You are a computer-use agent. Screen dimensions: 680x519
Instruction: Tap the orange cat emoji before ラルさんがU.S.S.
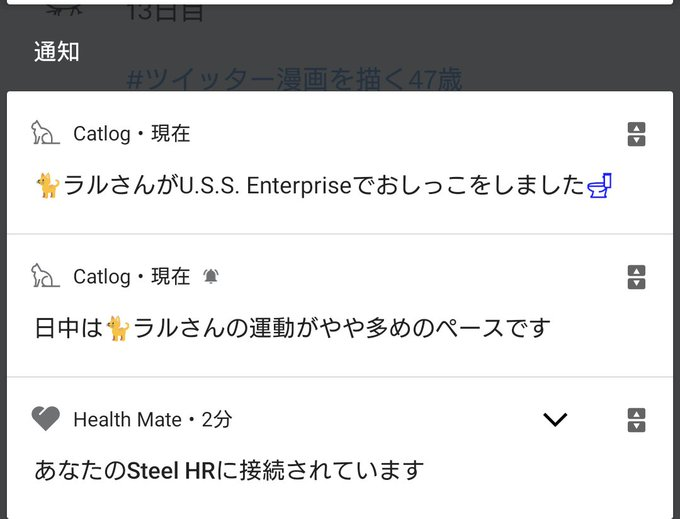pos(48,186)
